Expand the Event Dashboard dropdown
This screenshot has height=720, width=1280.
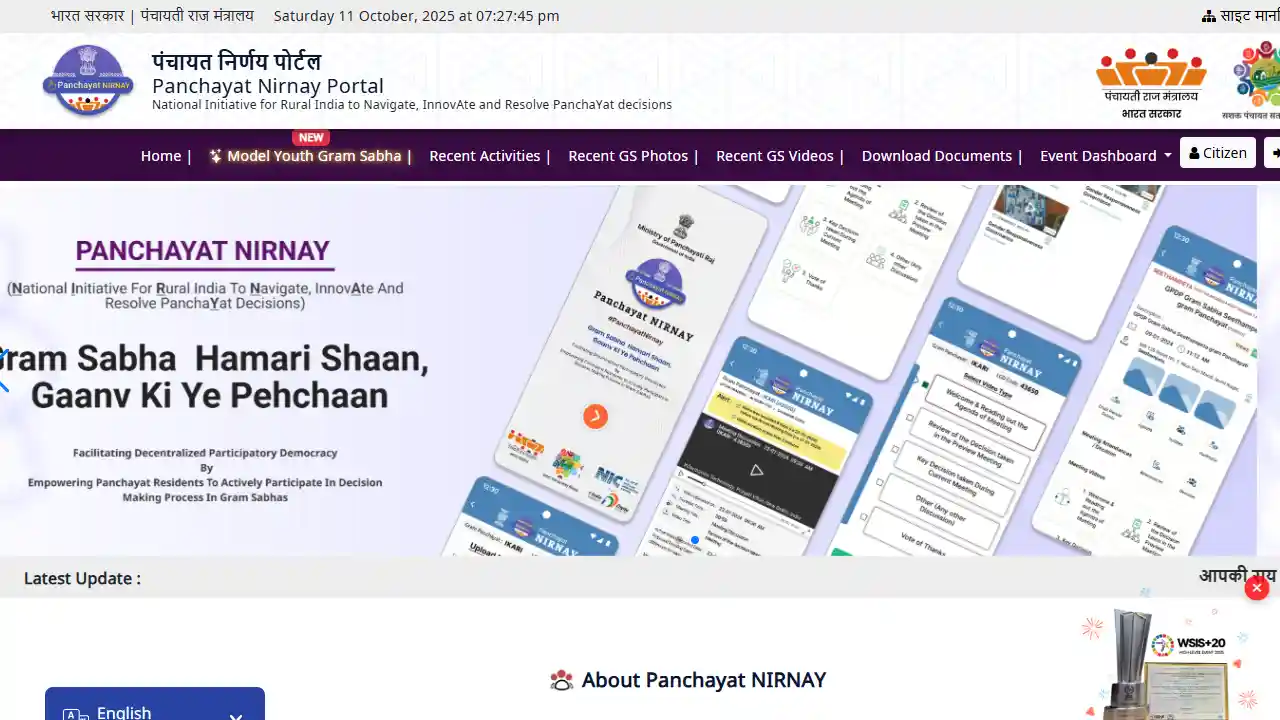pyautogui.click(x=1105, y=156)
